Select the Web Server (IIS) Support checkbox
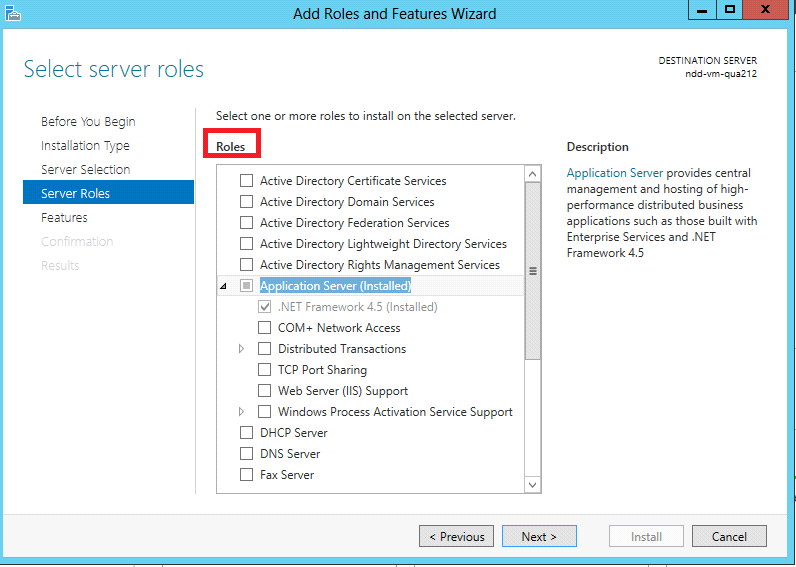 click(264, 391)
